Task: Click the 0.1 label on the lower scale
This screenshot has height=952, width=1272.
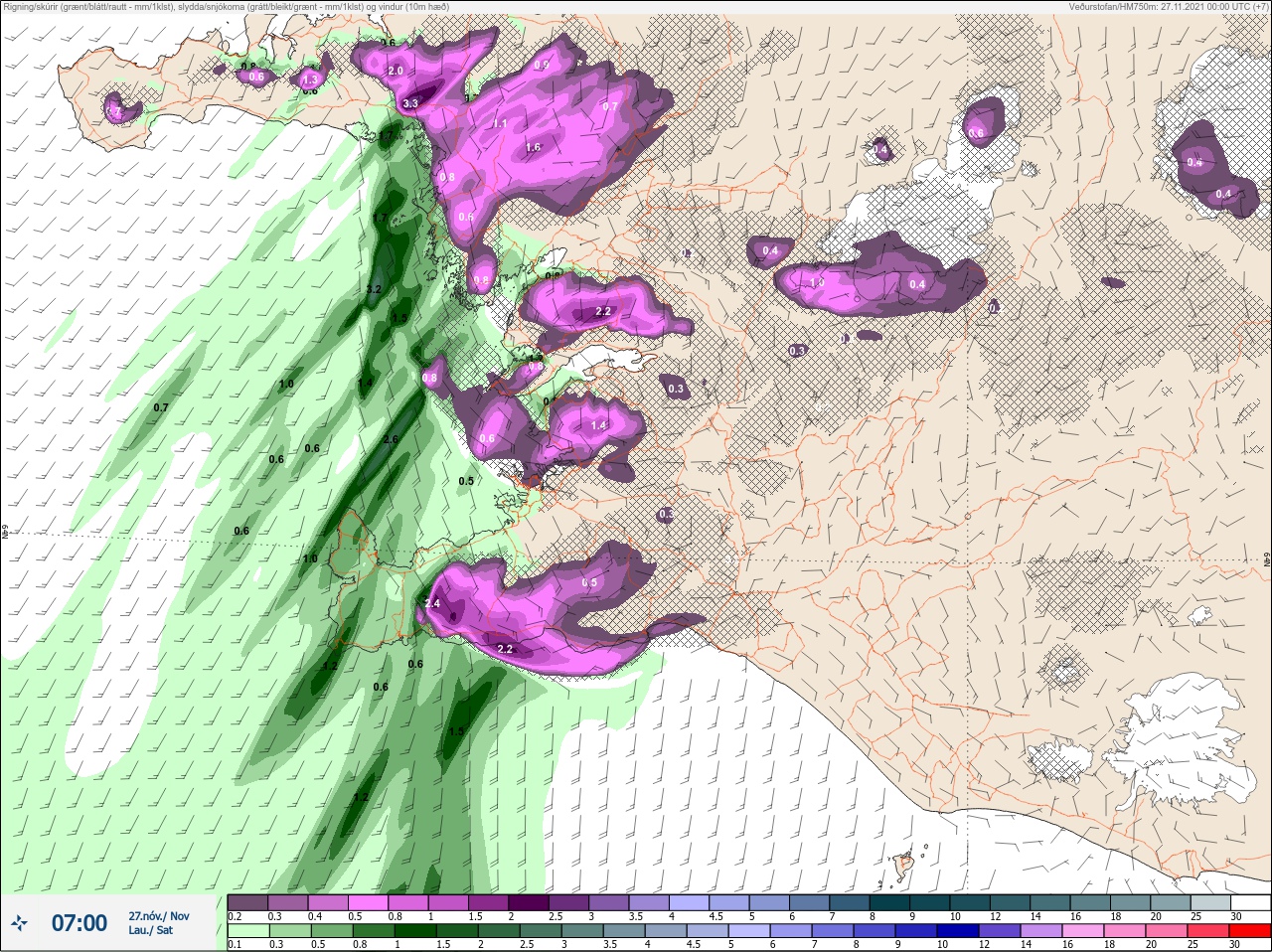Action: tap(235, 945)
